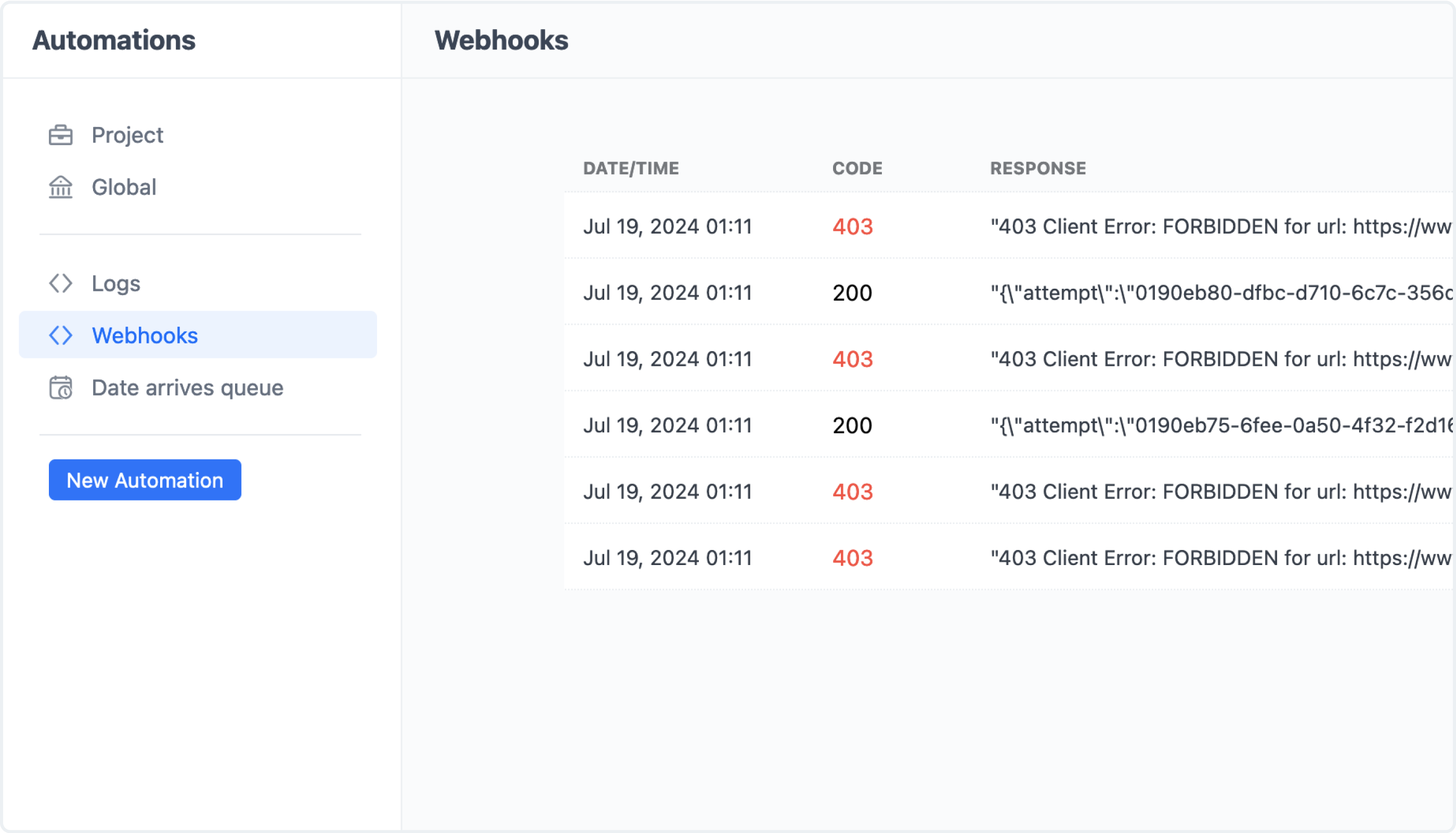Viewport: 1456px width, 833px height.
Task: Go to the Logs page
Action: [116, 283]
